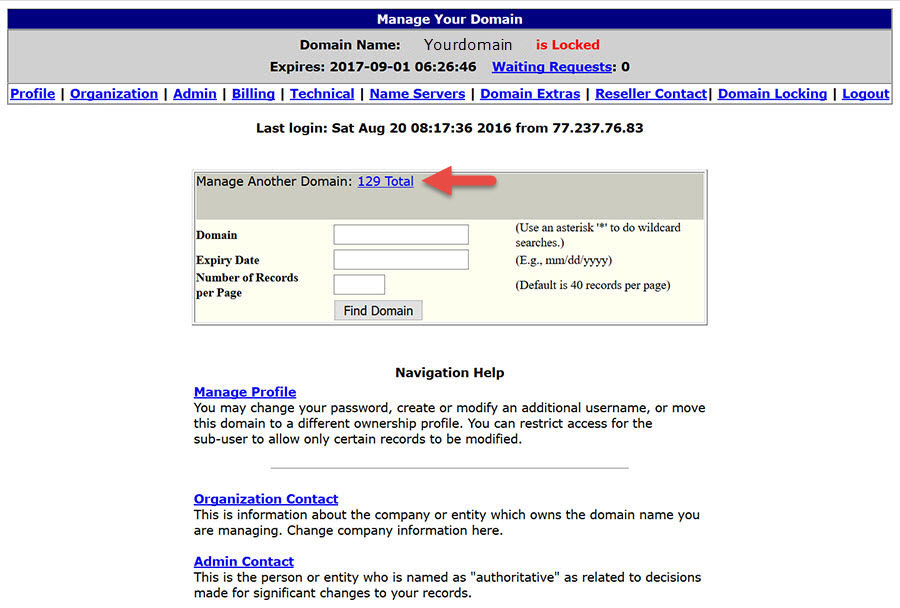900x608 pixels.
Task: Select Billing in the navigation bar
Action: point(253,94)
